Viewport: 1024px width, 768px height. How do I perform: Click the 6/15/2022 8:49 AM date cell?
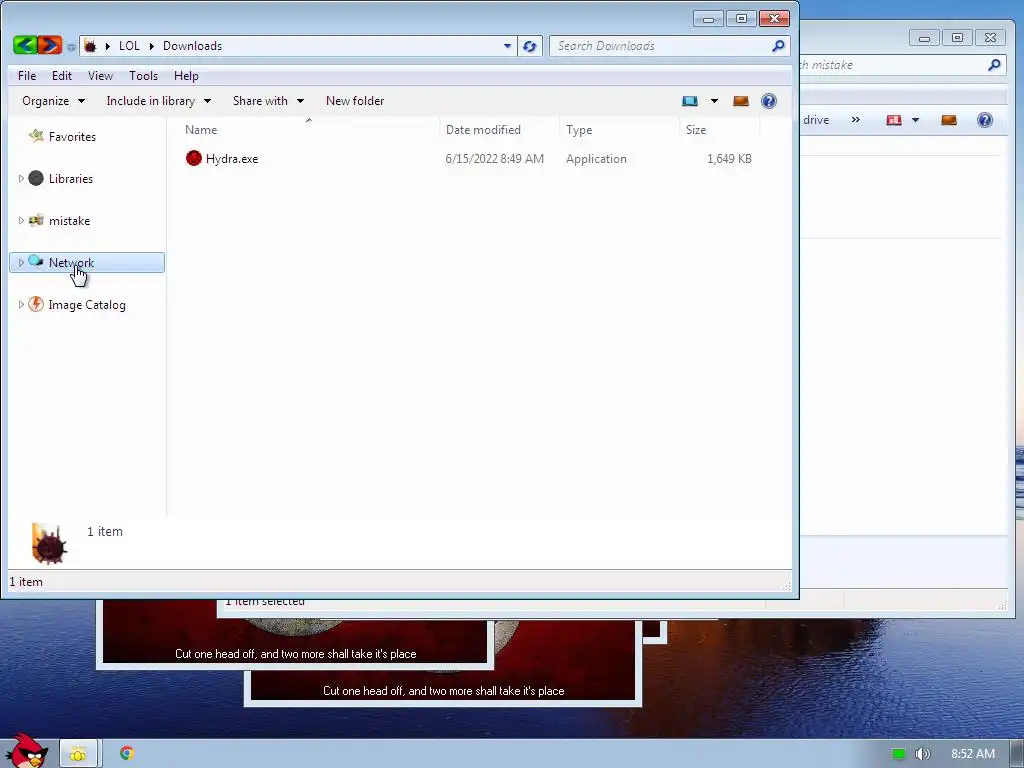pos(494,159)
